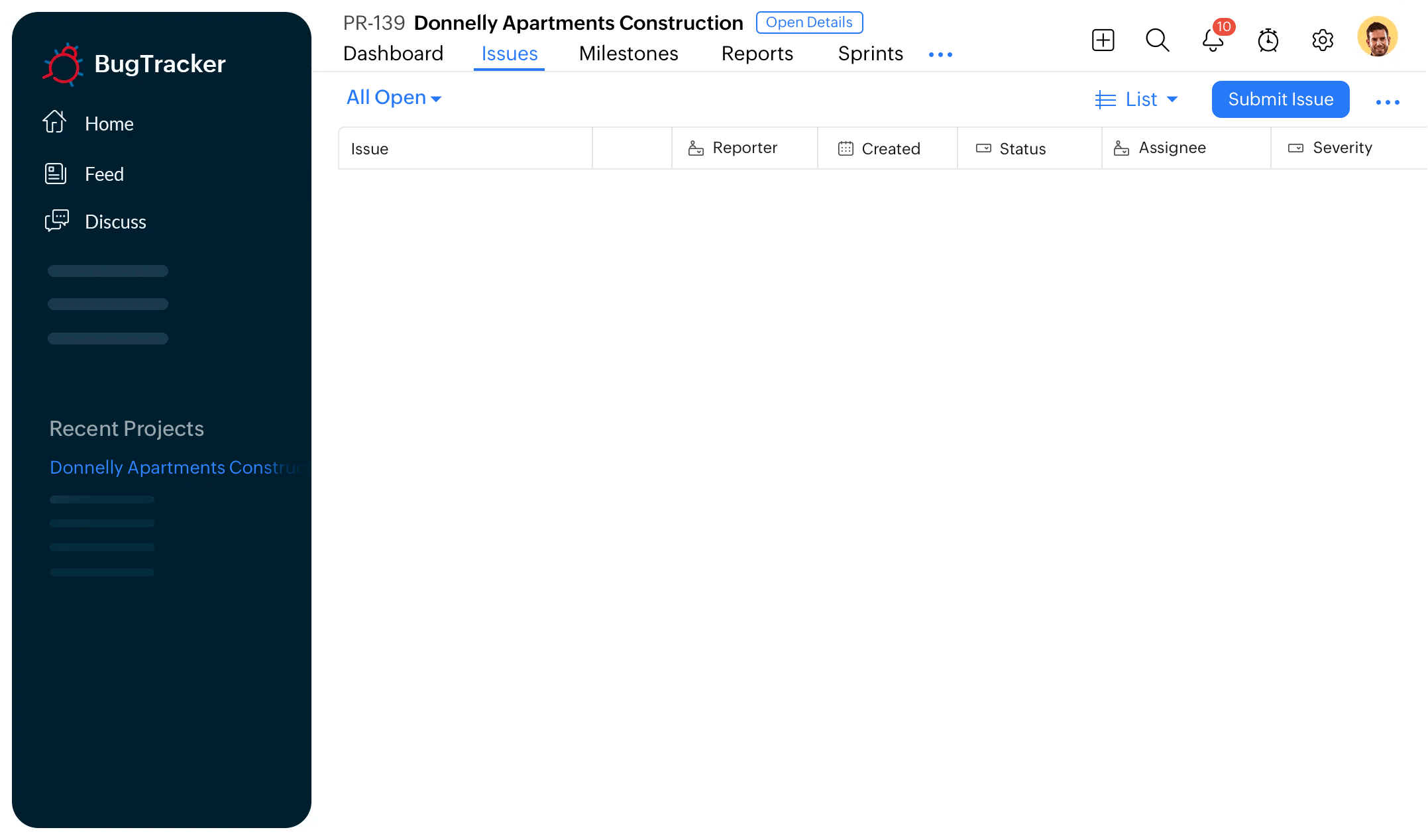Click the Reporter column icon
Viewport: 1428px width, 840px height.
point(696,147)
